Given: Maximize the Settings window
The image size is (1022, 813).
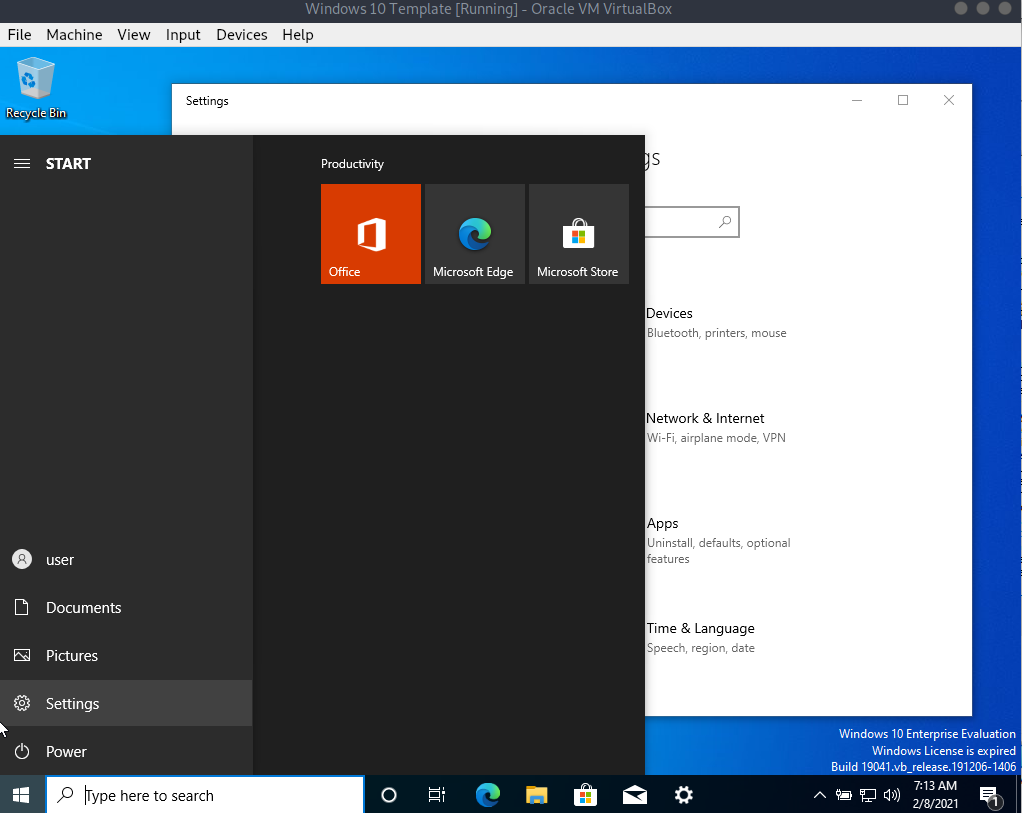Looking at the screenshot, I should click(x=903, y=100).
